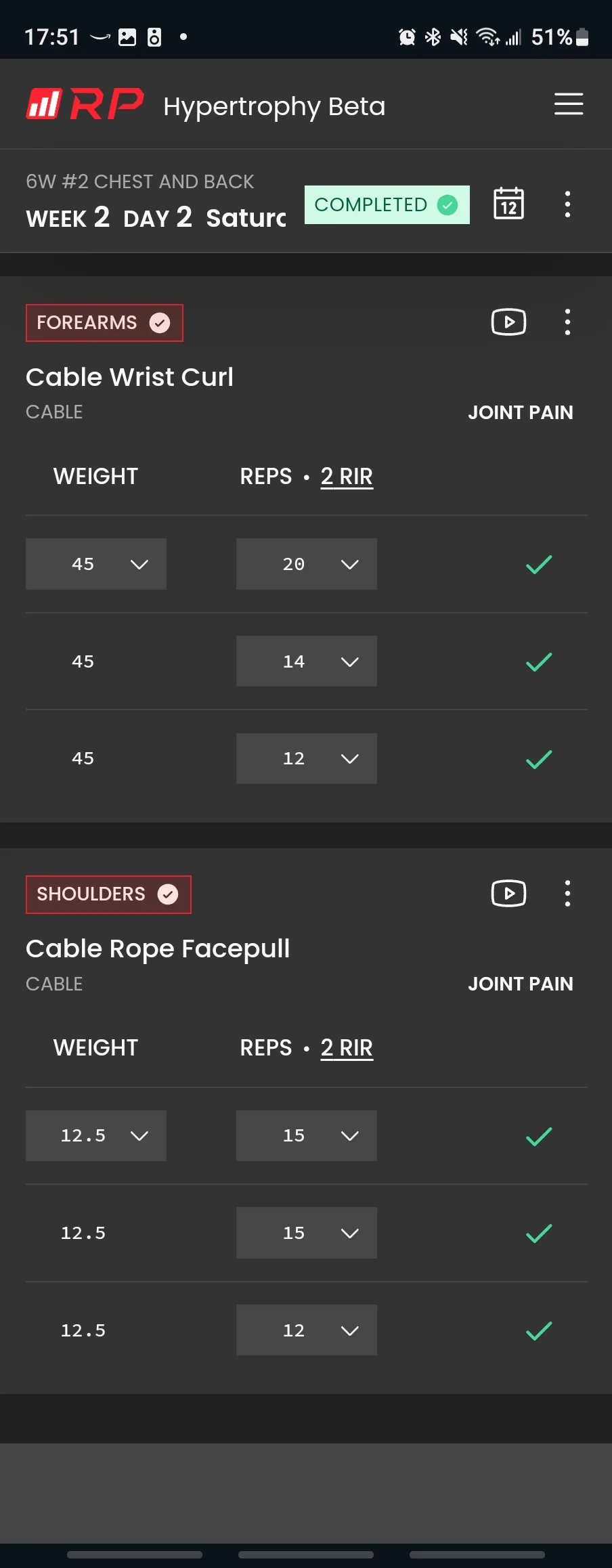Image resolution: width=612 pixels, height=1568 pixels.
Task: Play the Cable Wrist Curl video demo
Action: click(x=508, y=322)
